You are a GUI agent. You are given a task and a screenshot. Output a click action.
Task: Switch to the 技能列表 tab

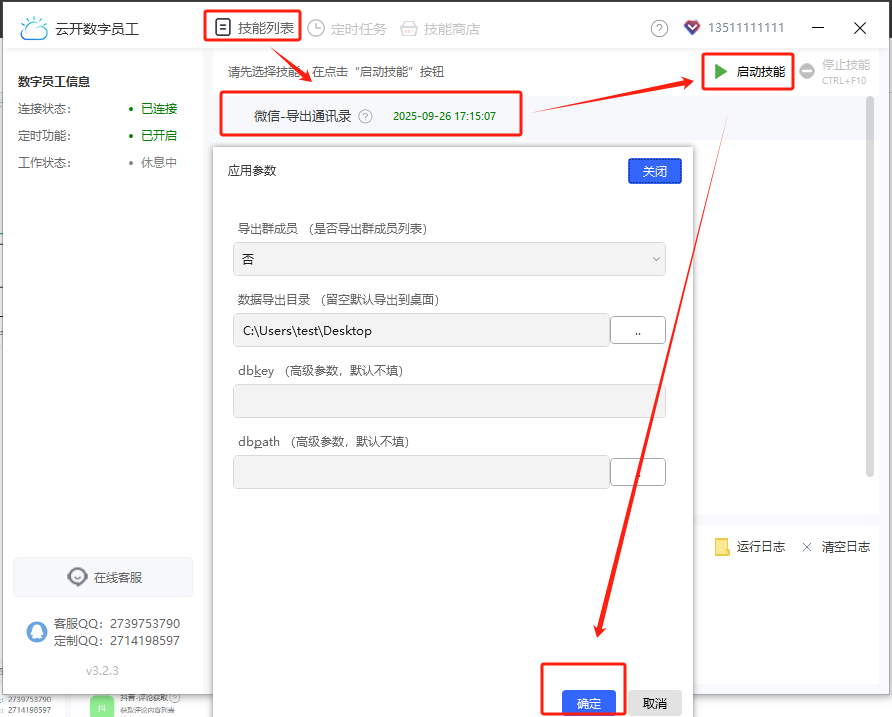click(x=254, y=28)
